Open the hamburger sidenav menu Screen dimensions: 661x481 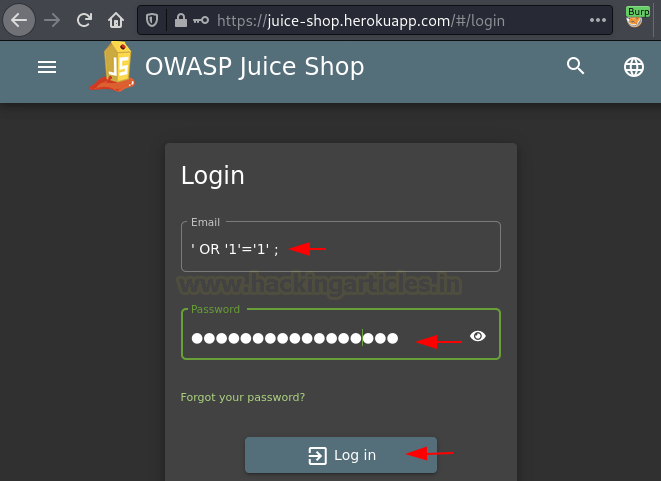pyautogui.click(x=47, y=67)
